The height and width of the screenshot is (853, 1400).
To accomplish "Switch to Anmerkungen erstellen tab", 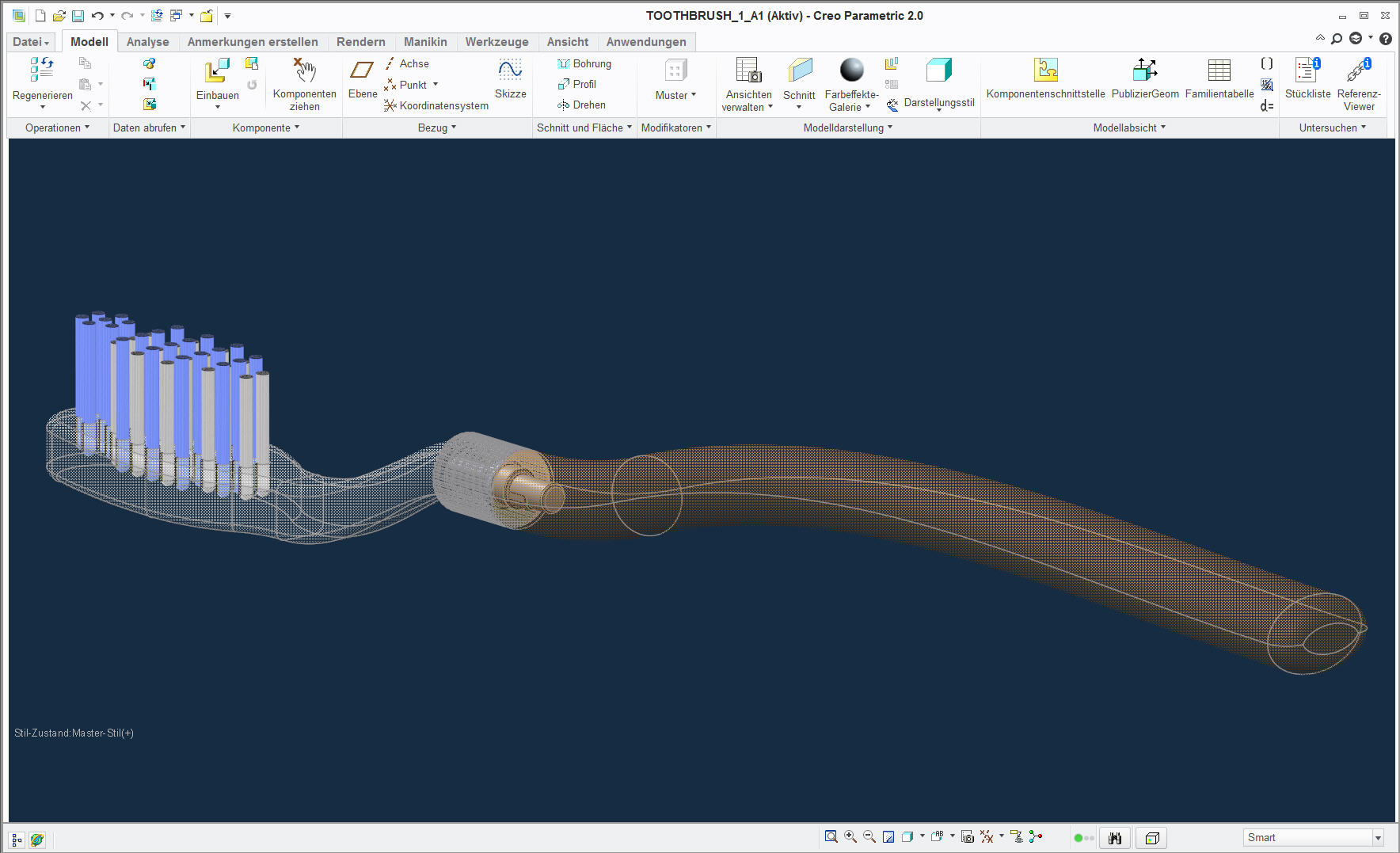I will click(x=253, y=42).
